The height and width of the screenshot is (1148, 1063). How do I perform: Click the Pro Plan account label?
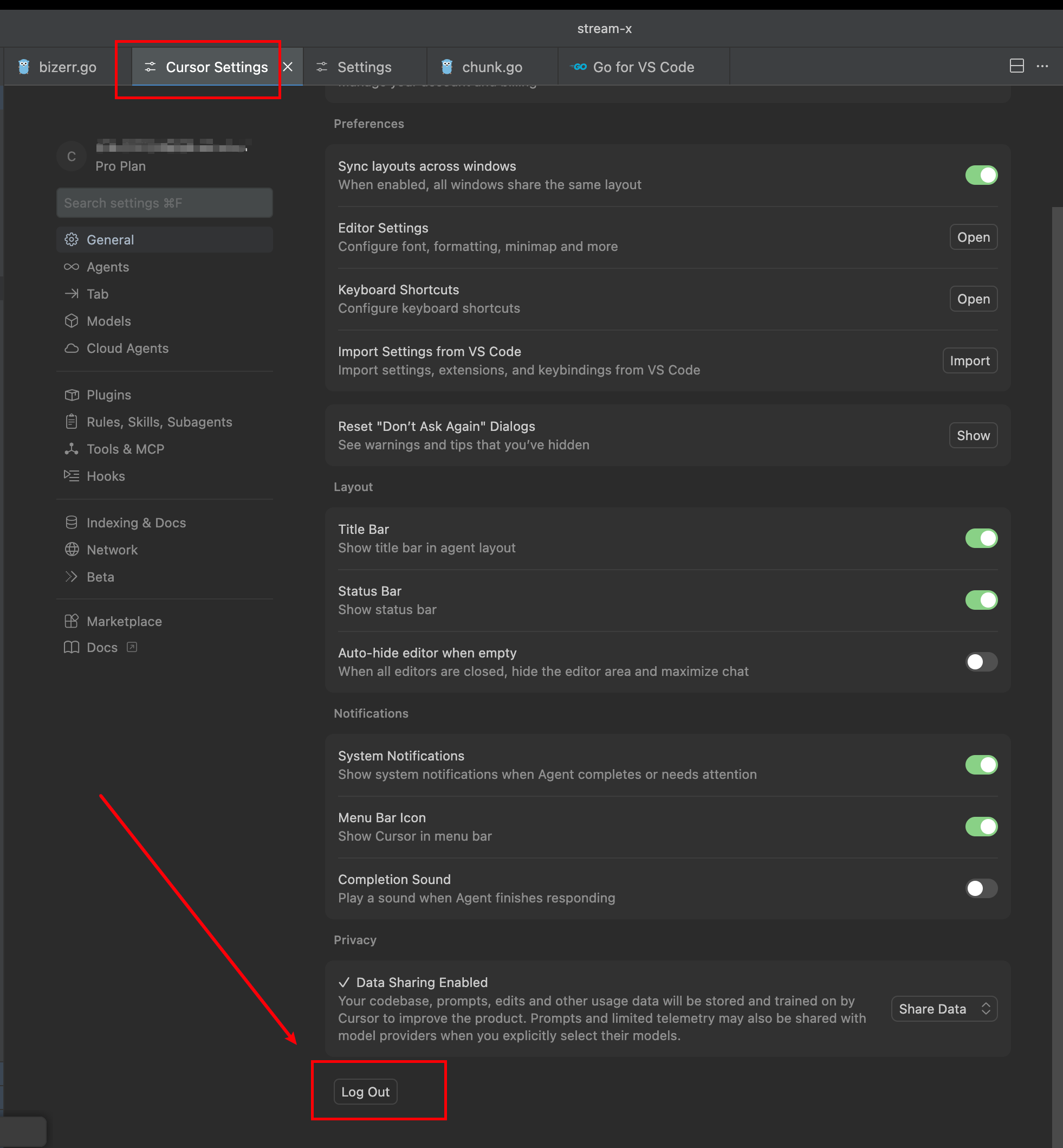pyautogui.click(x=120, y=166)
